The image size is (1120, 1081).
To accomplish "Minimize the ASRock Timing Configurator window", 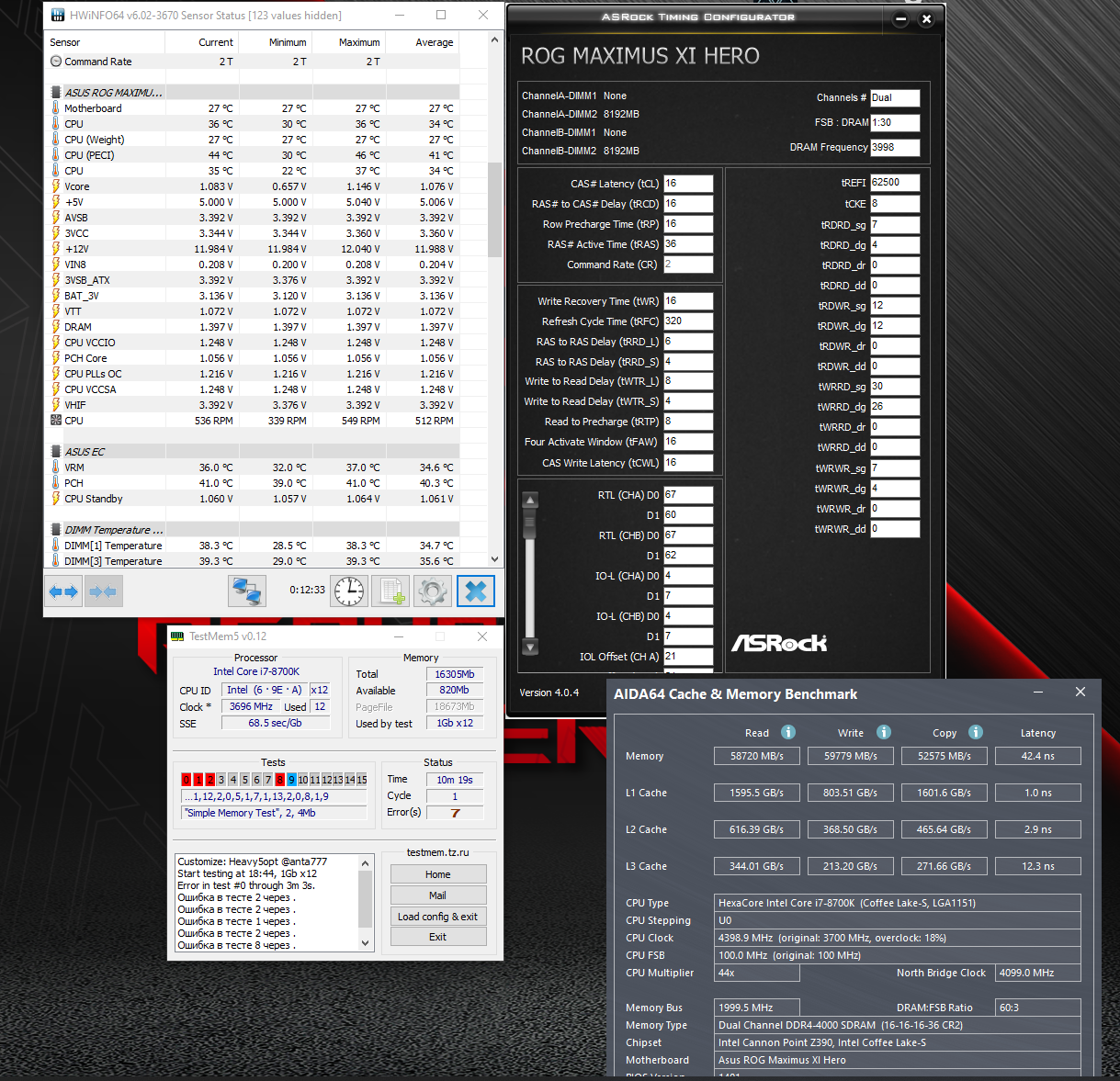I will click(900, 18).
